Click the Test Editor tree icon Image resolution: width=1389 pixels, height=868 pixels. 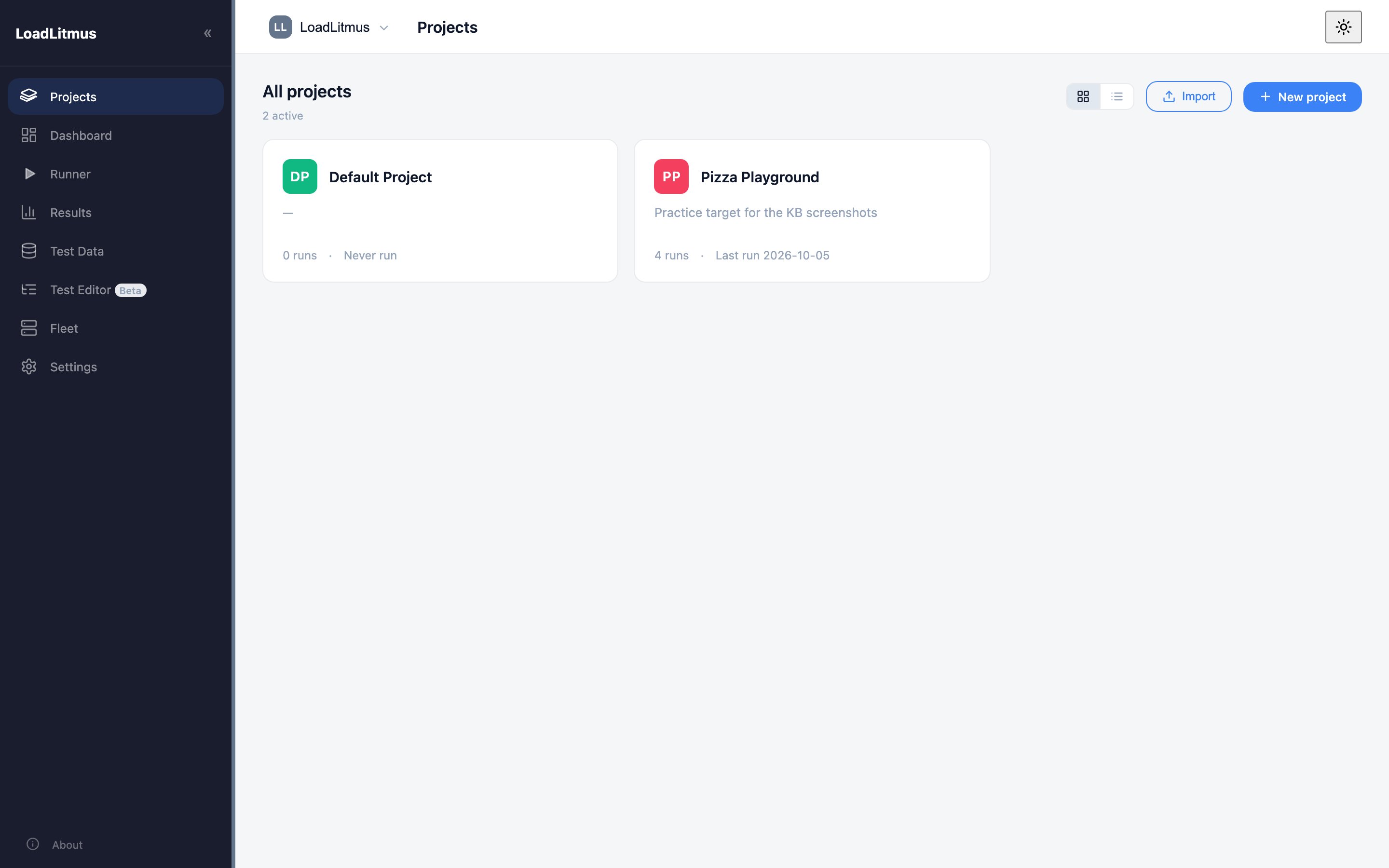pyautogui.click(x=29, y=289)
